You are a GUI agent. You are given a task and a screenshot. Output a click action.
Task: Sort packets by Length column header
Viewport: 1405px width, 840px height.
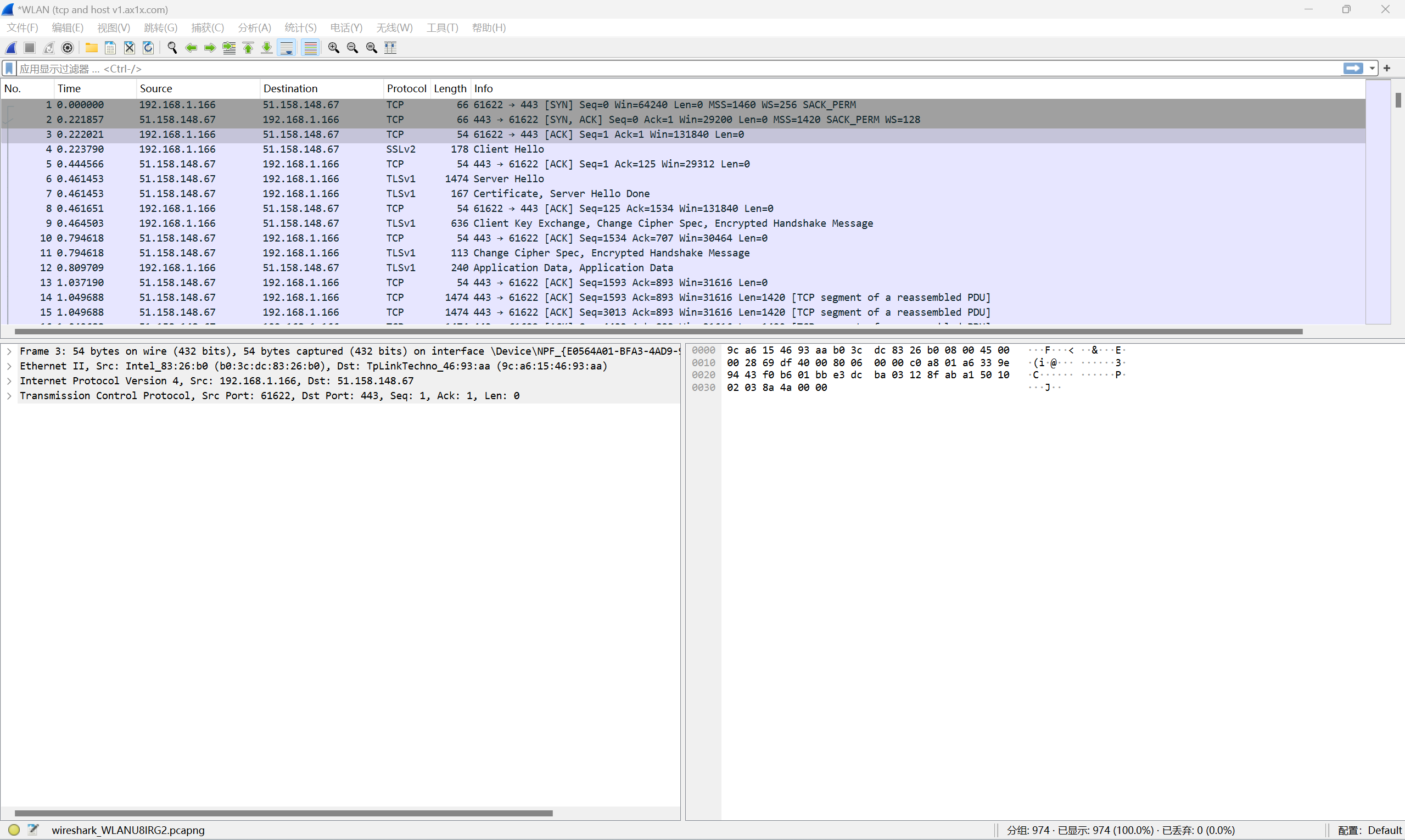coord(450,88)
